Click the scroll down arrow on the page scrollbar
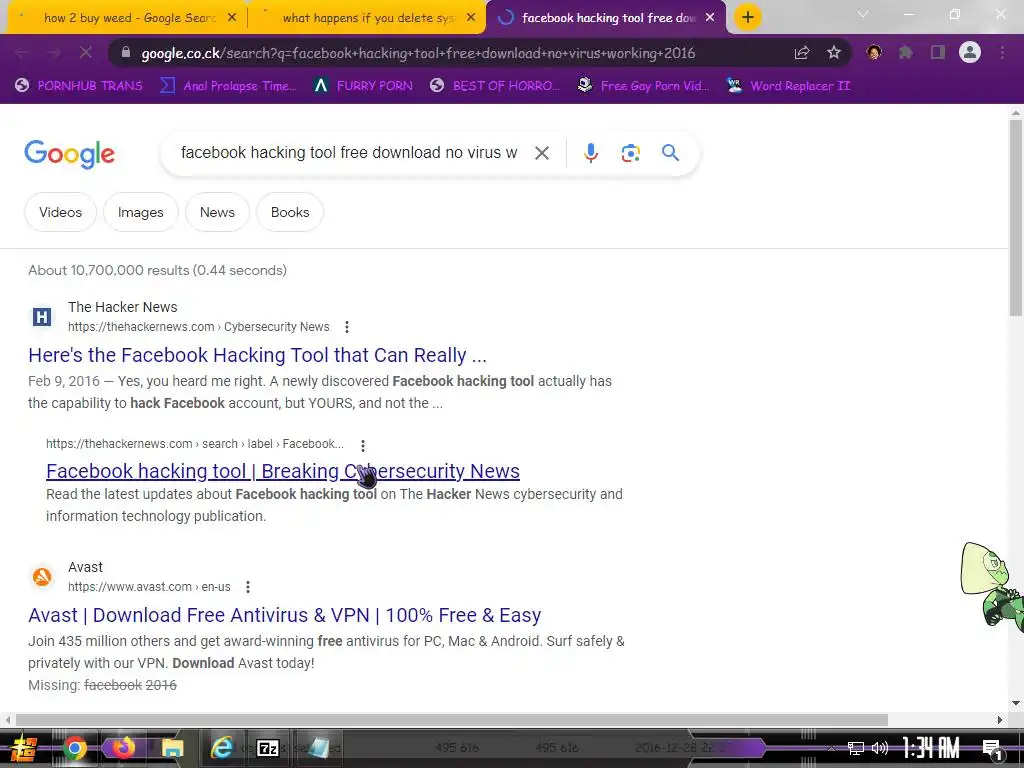The width and height of the screenshot is (1024, 768). click(1016, 703)
